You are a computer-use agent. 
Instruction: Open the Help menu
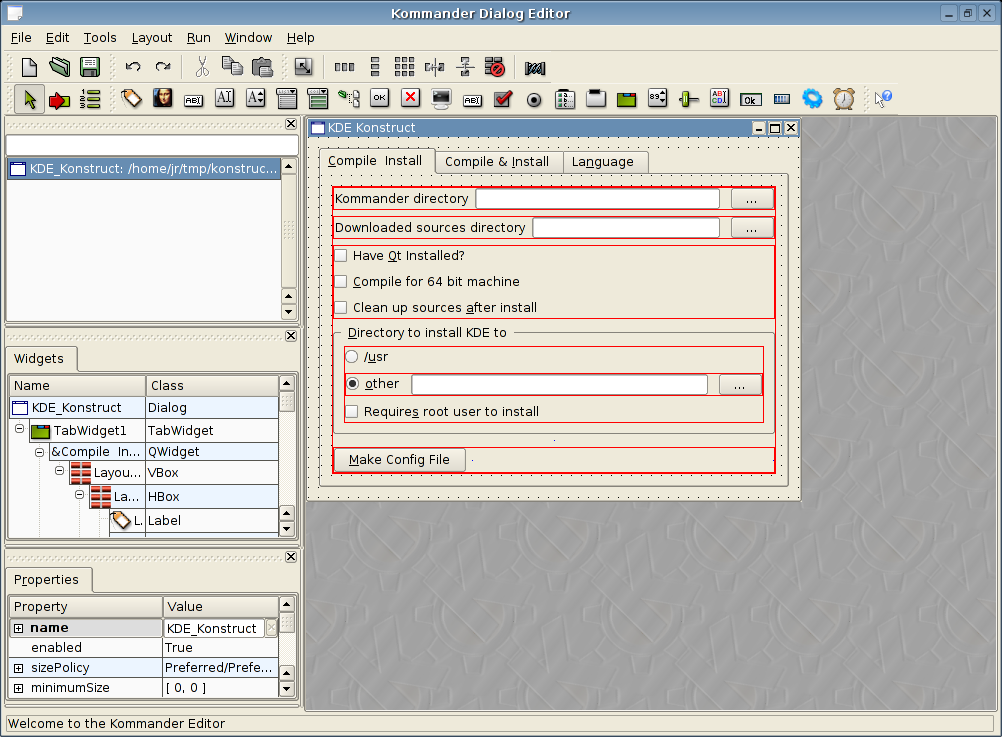click(300, 38)
